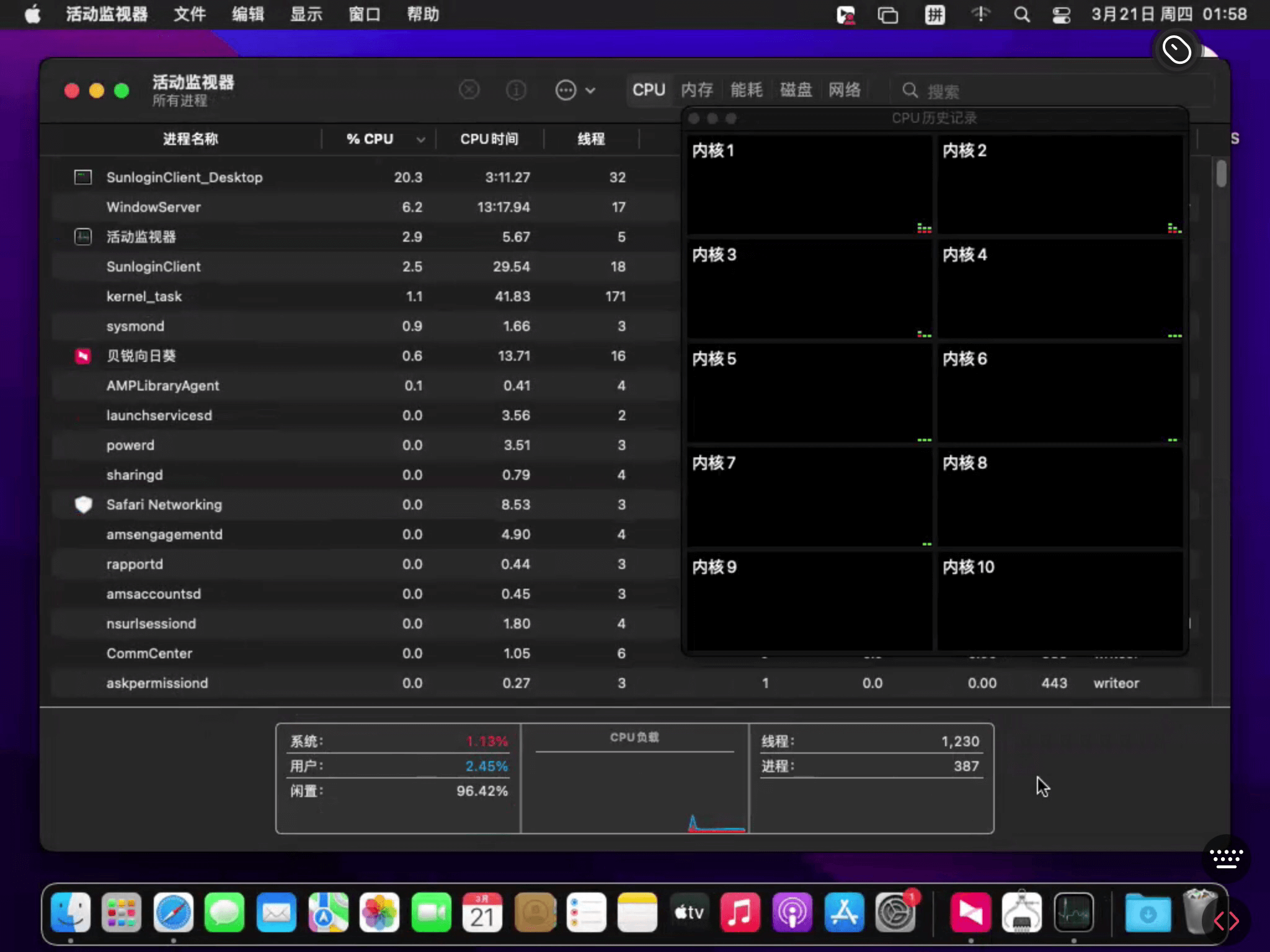
Task: Click the 内核 1 graph in CPU历史记录
Action: 809,185
